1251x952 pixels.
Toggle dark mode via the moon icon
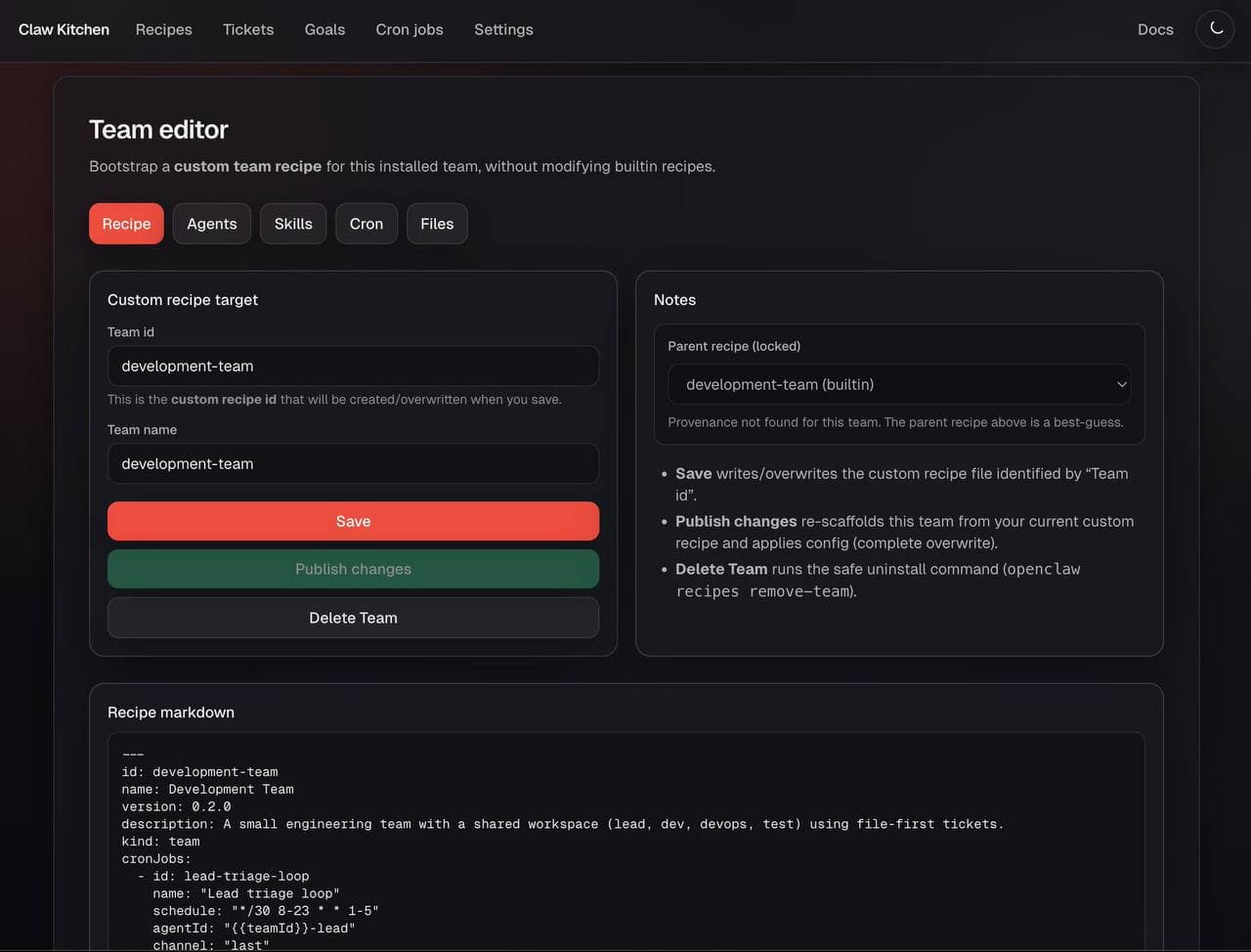pyautogui.click(x=1214, y=28)
